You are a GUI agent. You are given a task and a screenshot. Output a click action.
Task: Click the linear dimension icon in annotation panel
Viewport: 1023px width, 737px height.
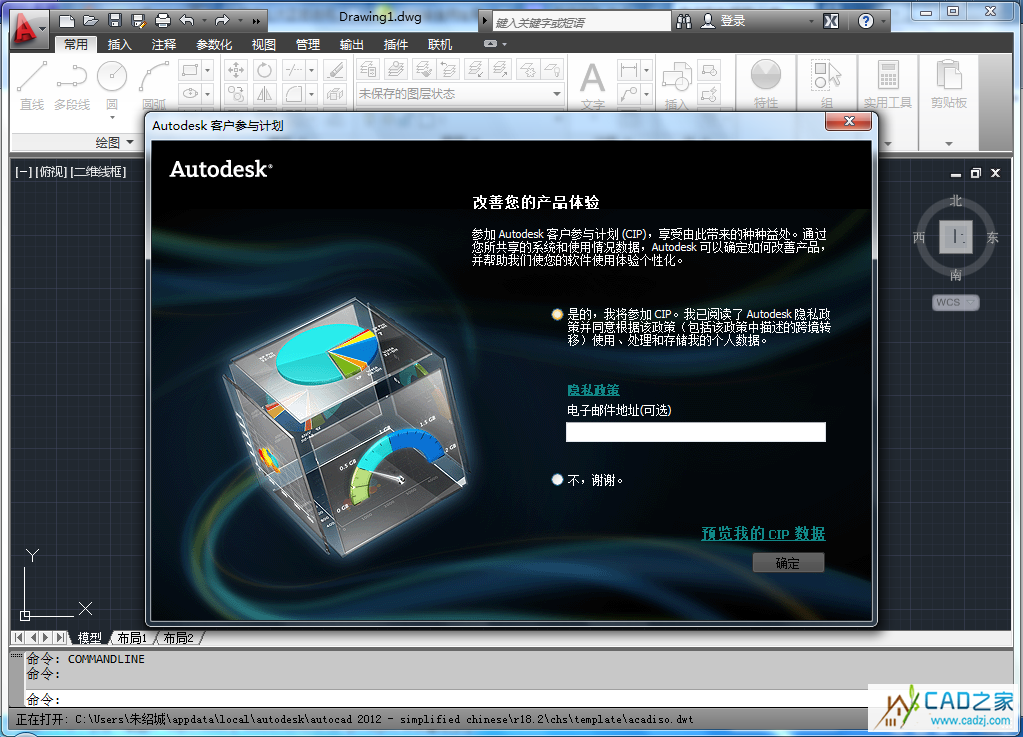[629, 70]
